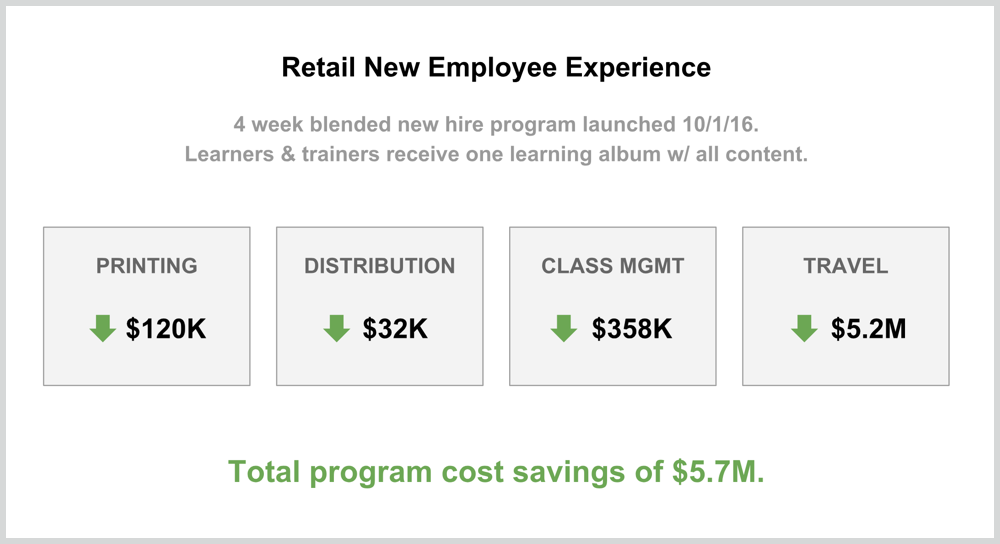Select the DISTRIBUTION card heading

[x=379, y=265]
